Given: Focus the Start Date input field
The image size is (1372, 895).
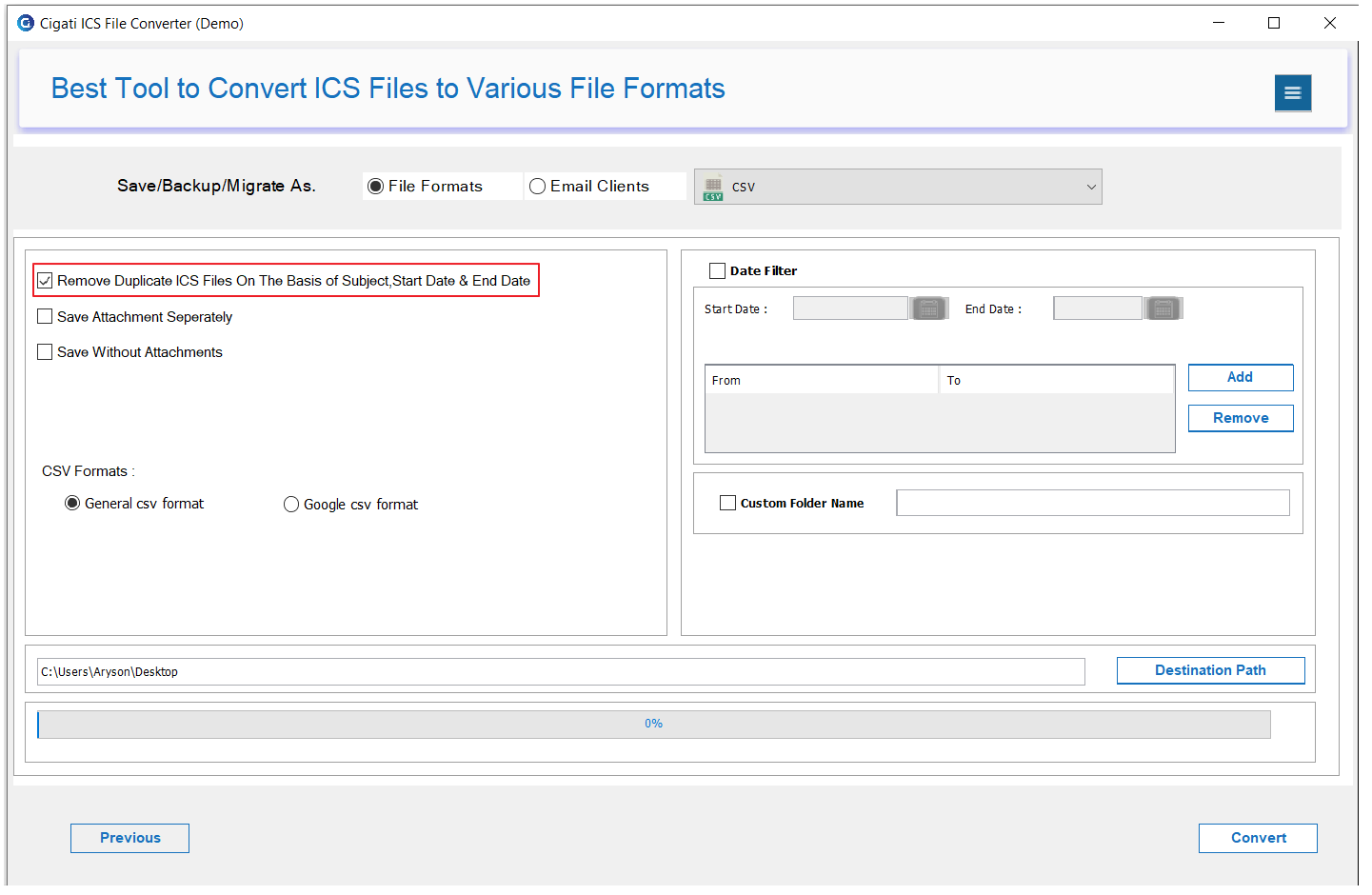Looking at the screenshot, I should tap(850, 308).
